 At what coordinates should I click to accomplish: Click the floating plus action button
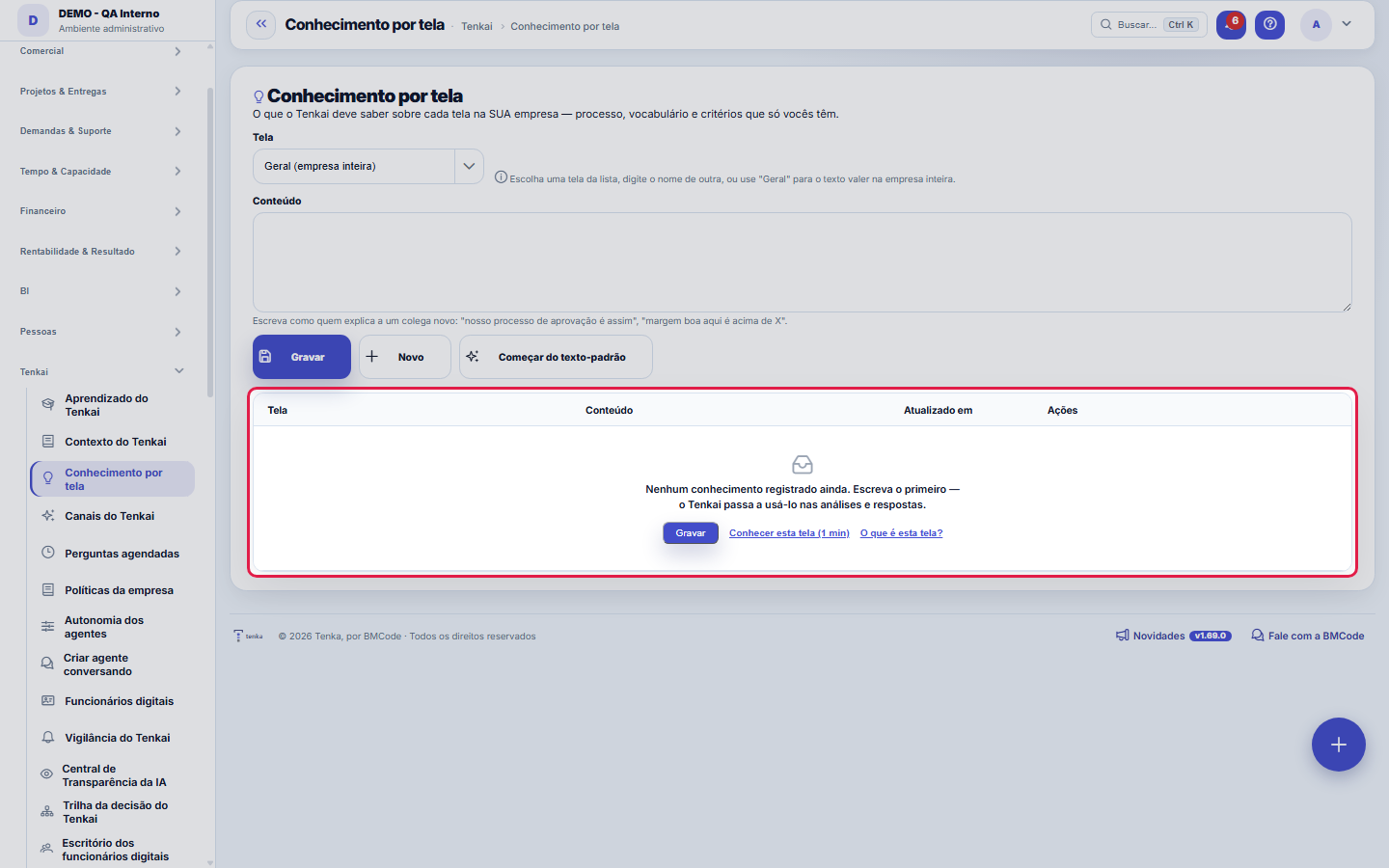pos(1338,745)
